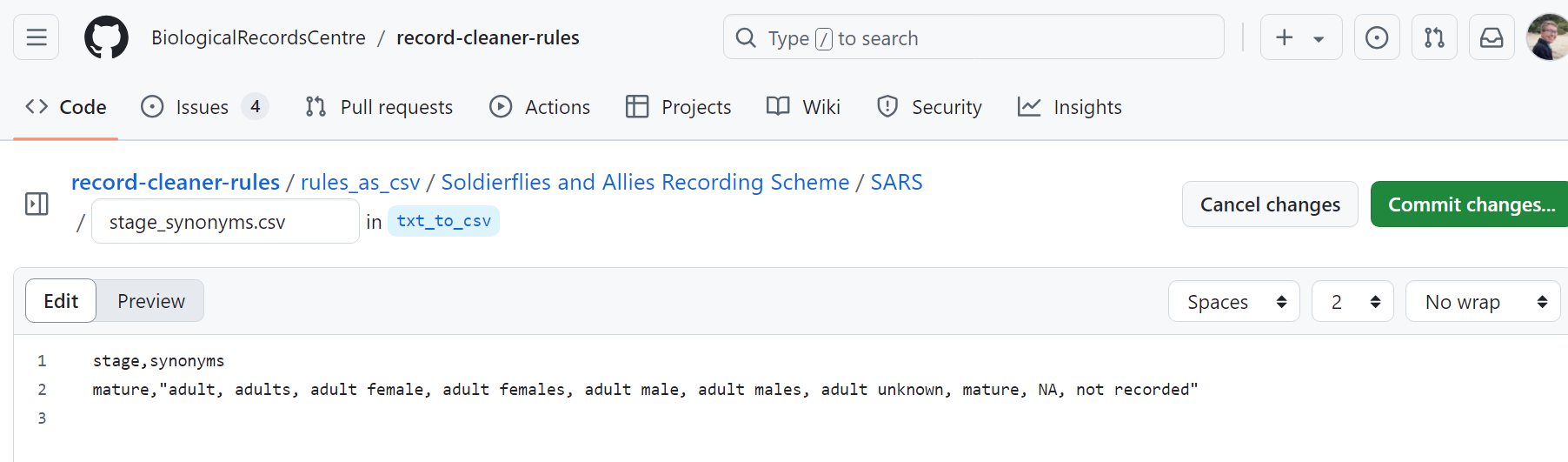This screenshot has width=1568, height=462.
Task: Open the Wiki tab
Action: point(803,107)
